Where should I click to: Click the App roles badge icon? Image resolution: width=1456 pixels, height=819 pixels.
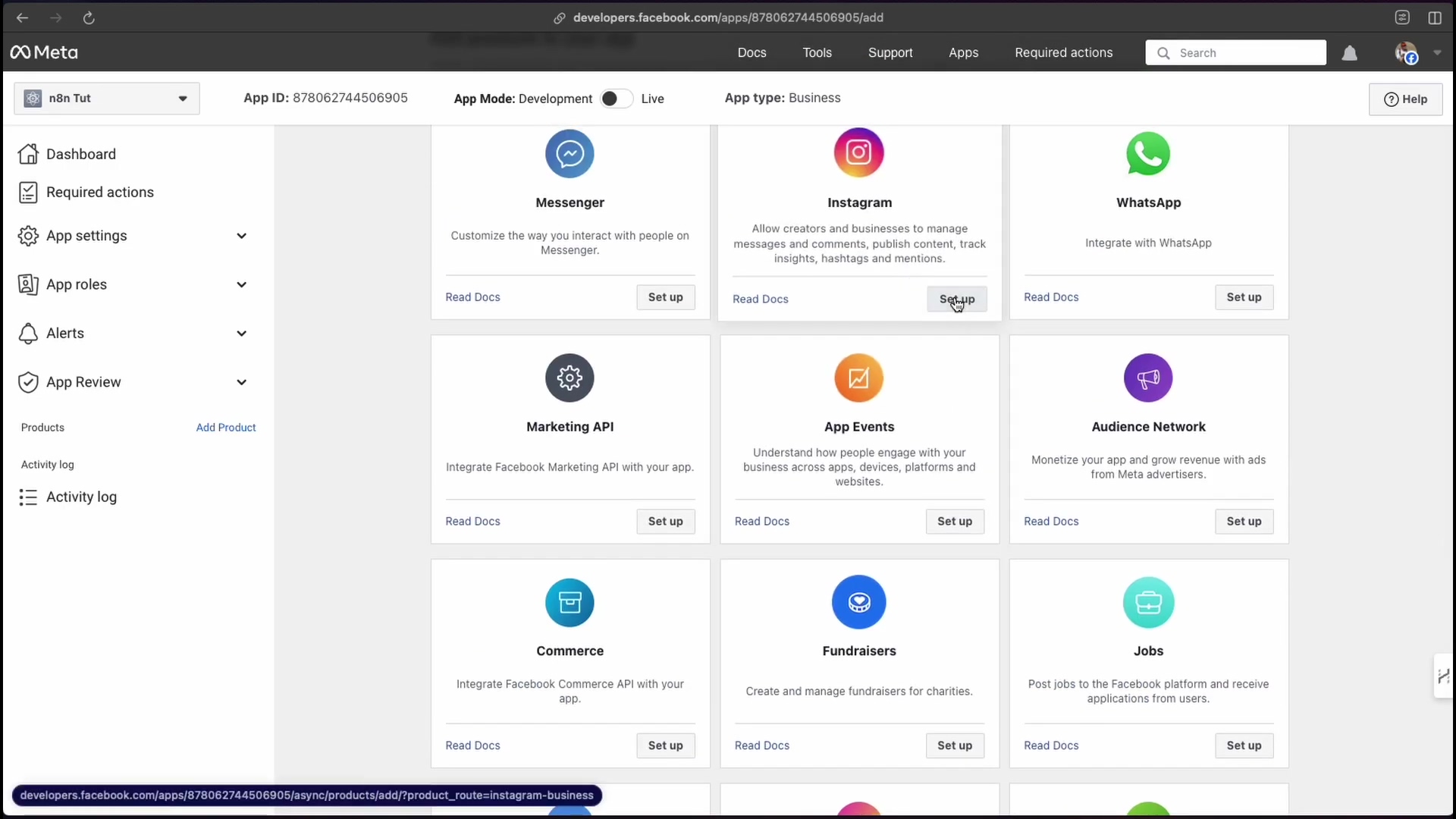pyautogui.click(x=28, y=284)
